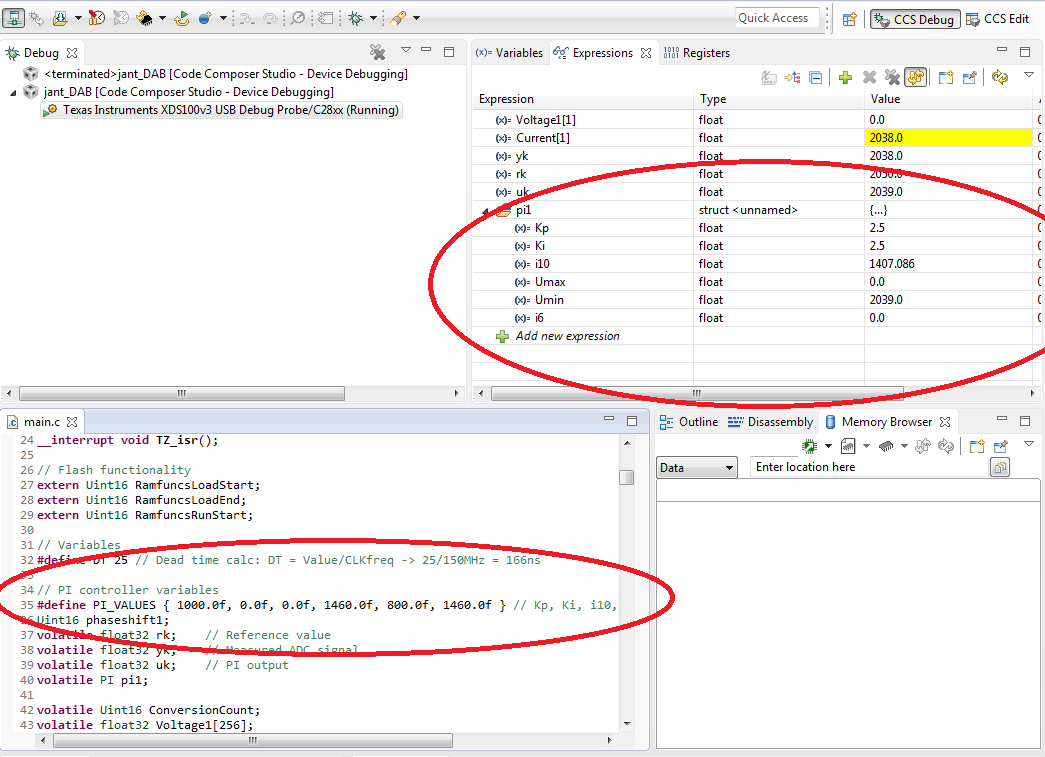Switch to CCS Debug perspective
The height and width of the screenshot is (757, 1045).
coord(916,19)
